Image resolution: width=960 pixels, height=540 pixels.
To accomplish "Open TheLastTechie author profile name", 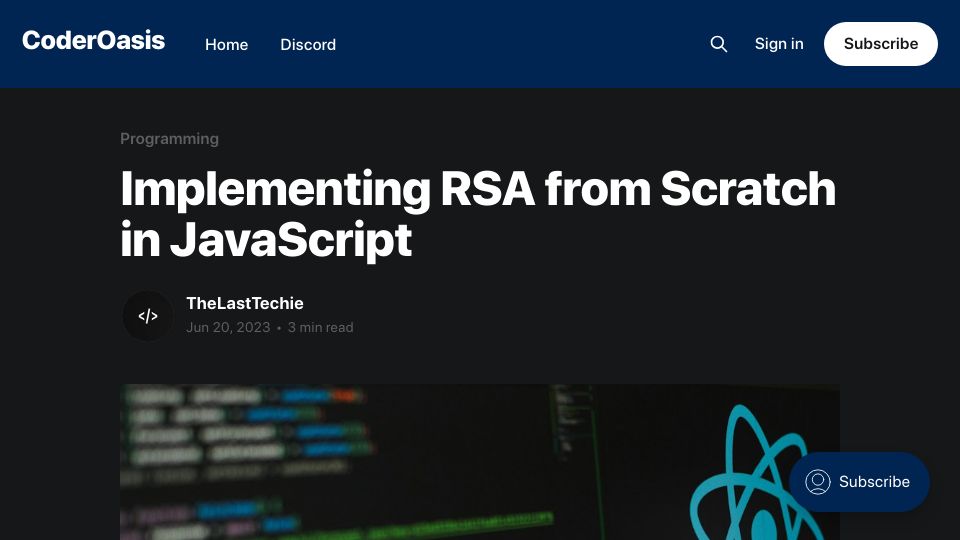I will click(245, 303).
